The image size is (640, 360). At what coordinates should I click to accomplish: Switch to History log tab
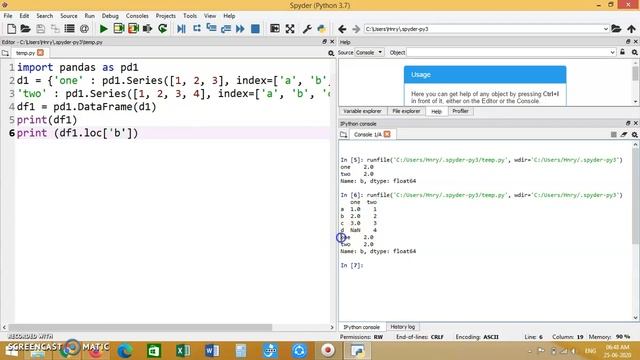pyautogui.click(x=402, y=327)
